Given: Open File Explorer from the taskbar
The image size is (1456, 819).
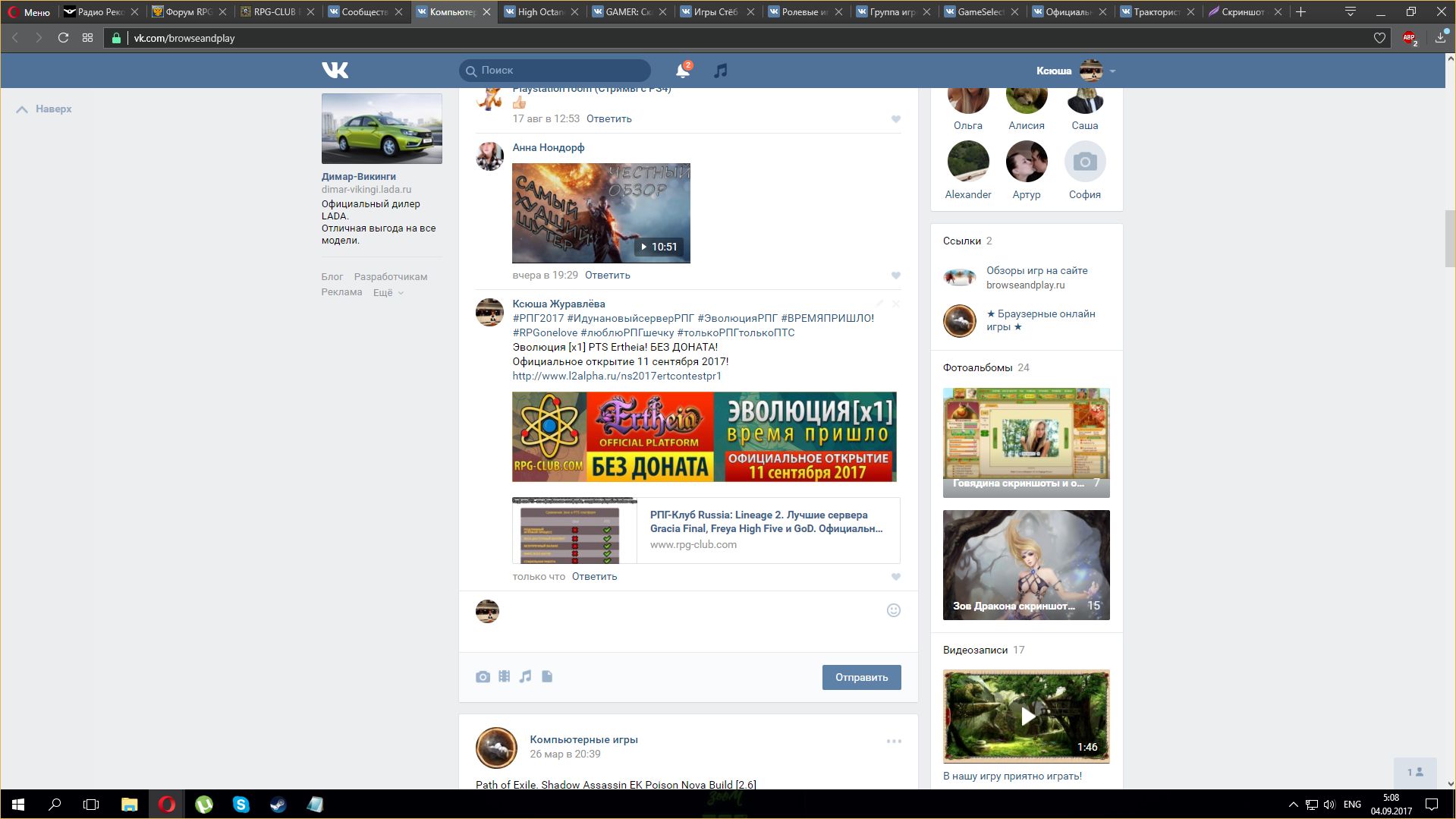Looking at the screenshot, I should [129, 804].
